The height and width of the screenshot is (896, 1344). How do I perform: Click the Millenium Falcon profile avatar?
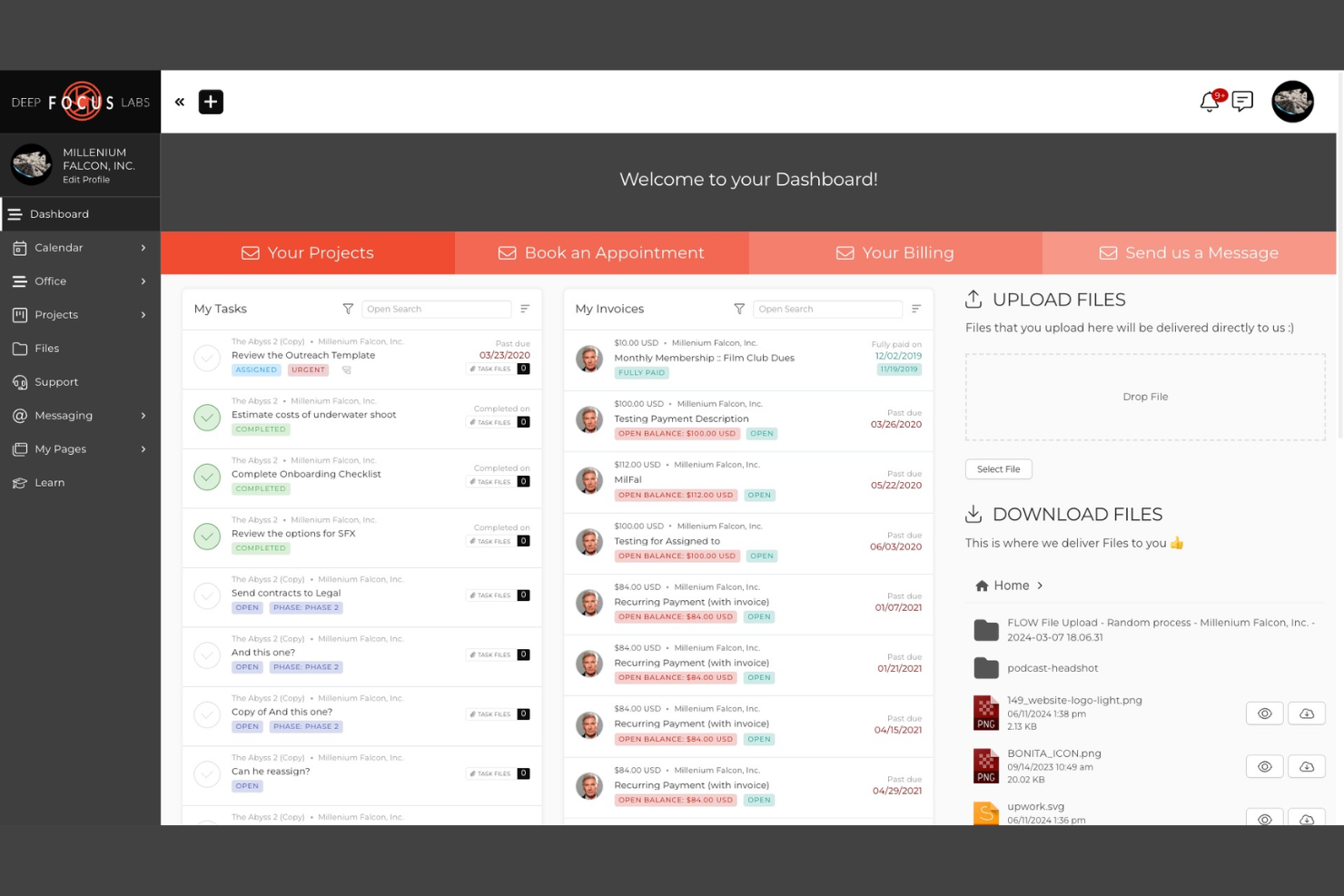(32, 164)
